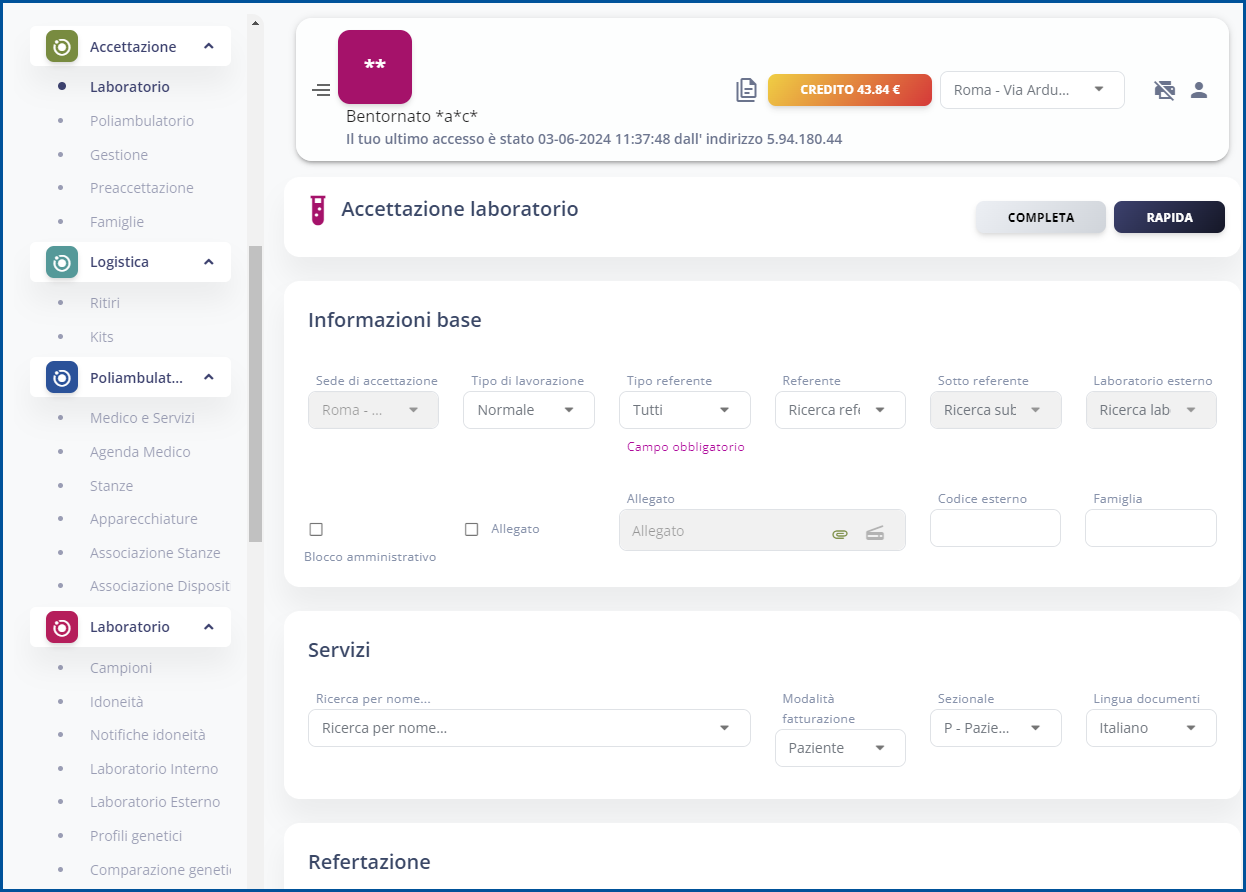Click the crossed-out printer icon in the header
1246x892 pixels.
pos(1164,90)
